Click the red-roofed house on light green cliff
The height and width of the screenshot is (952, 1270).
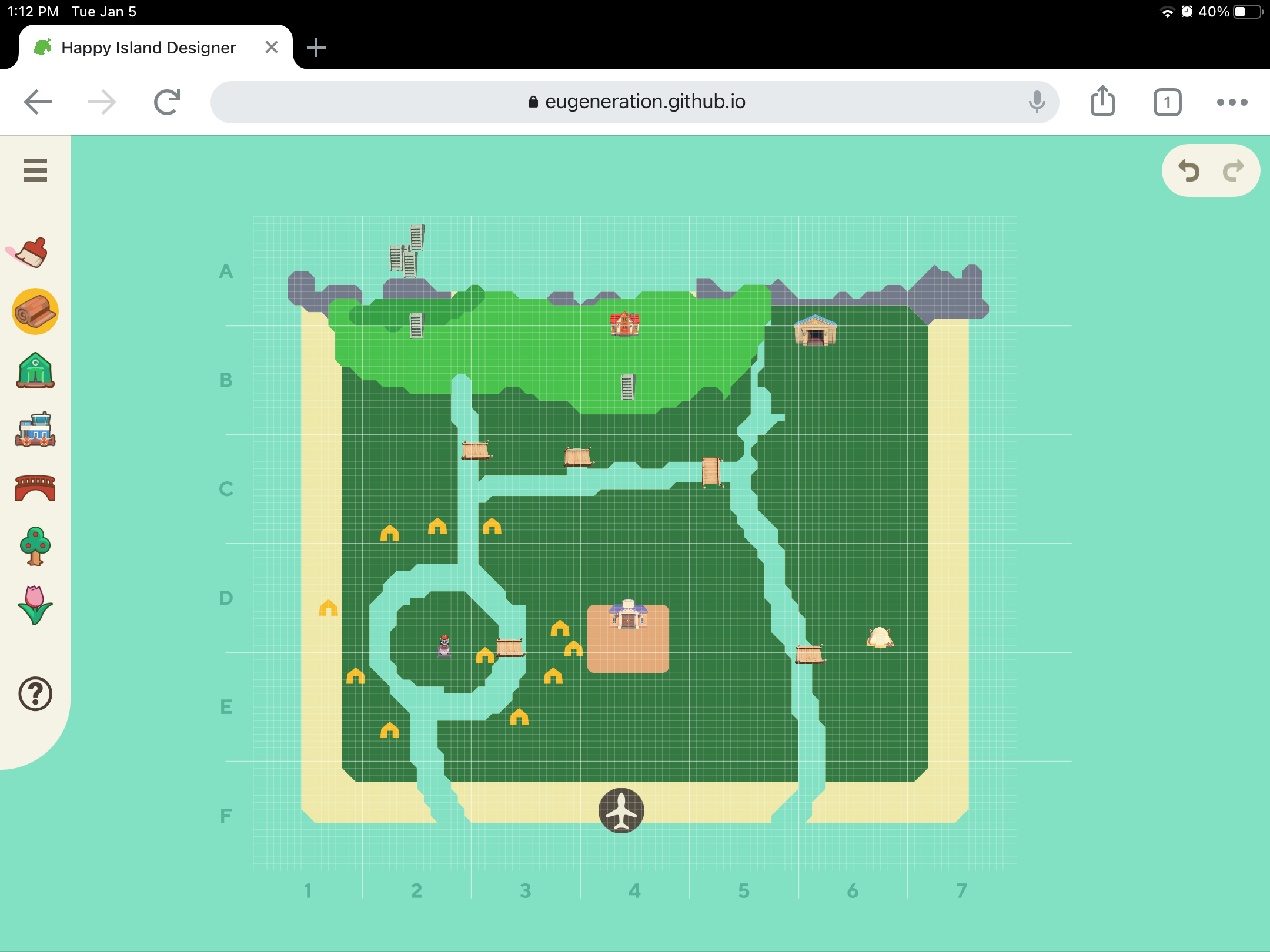tap(624, 324)
